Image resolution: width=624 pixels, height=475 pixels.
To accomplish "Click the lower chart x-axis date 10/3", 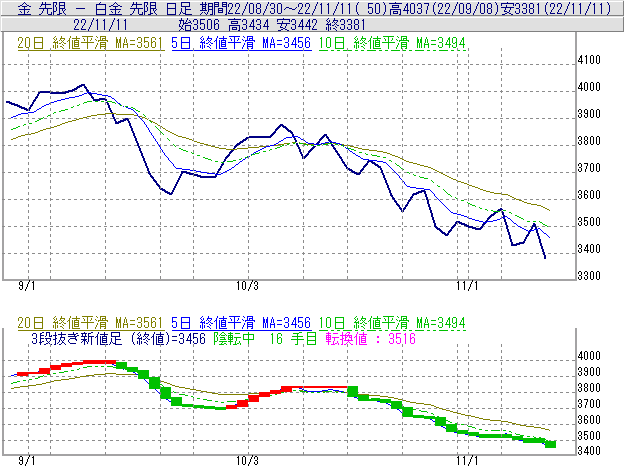I will [x=247, y=461].
